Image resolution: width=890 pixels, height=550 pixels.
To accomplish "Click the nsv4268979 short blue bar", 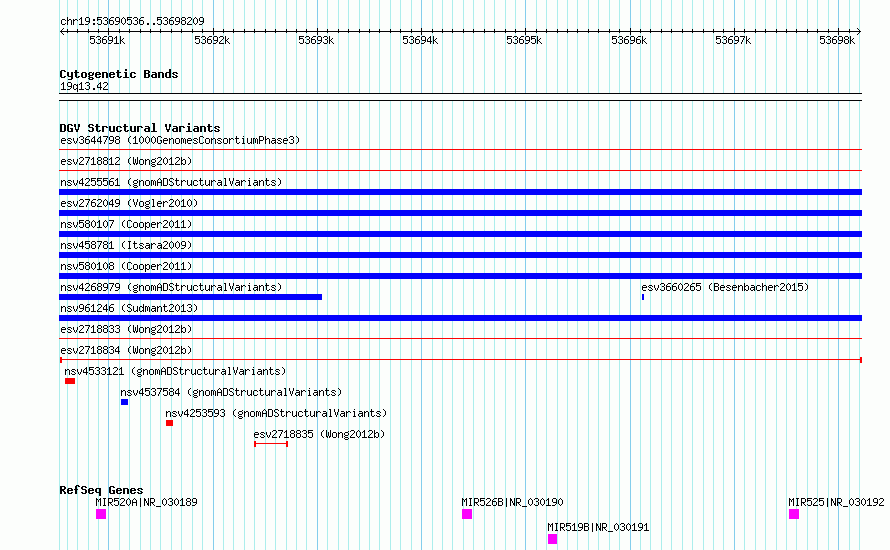I will (x=191, y=297).
